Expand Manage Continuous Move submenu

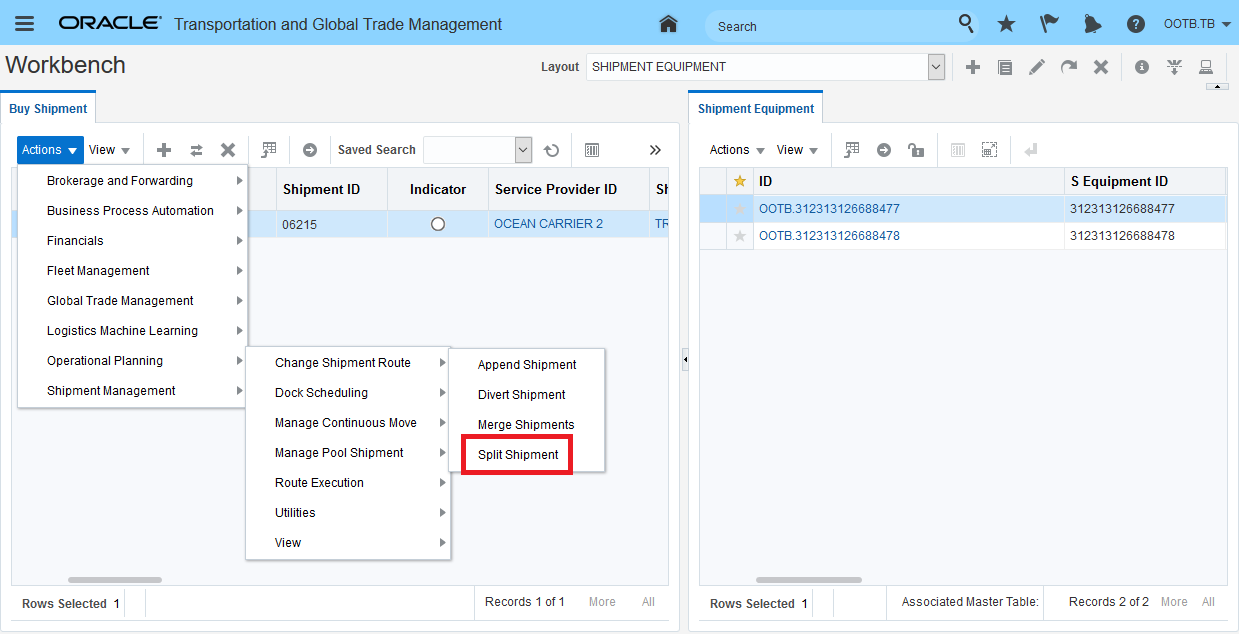pos(348,423)
